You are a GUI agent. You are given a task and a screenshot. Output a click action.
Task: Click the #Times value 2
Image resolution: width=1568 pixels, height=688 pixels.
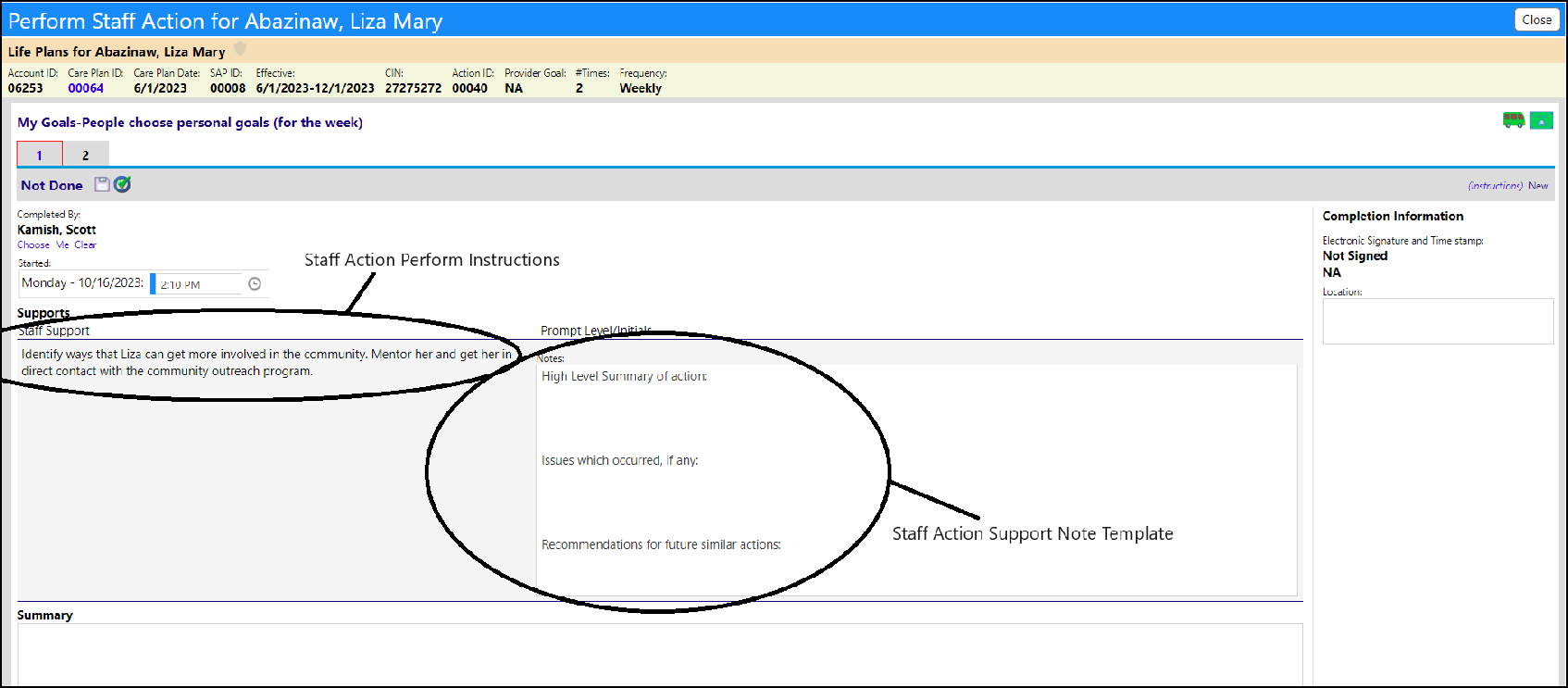click(579, 88)
